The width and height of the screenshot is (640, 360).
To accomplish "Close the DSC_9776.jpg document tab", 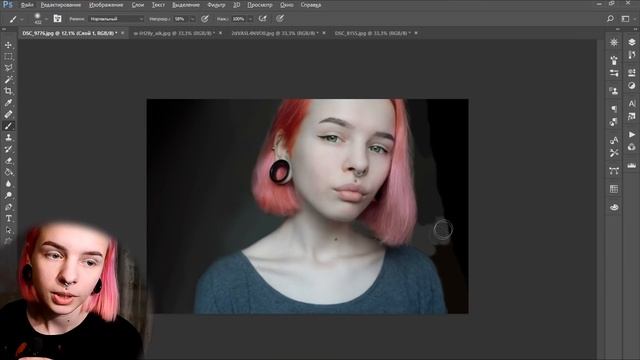I will tap(122, 33).
